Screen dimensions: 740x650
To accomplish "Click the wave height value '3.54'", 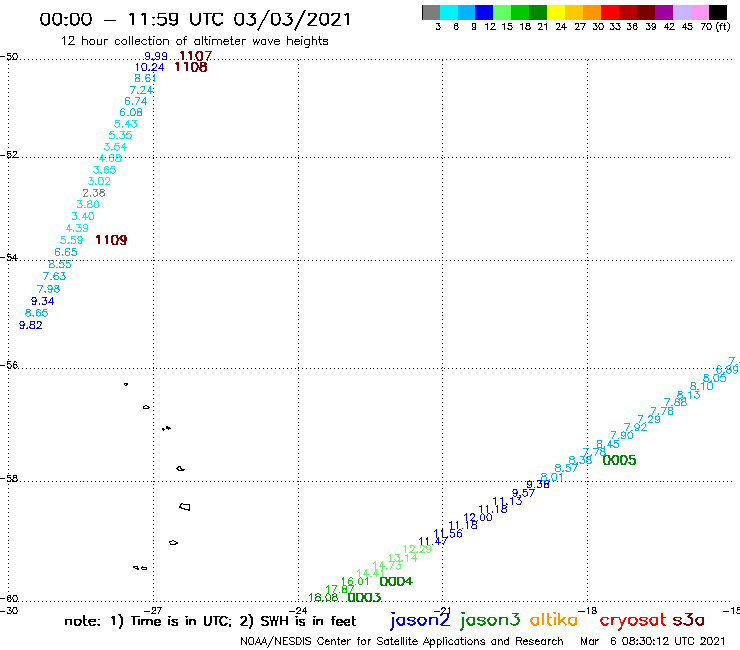I will click(x=115, y=147).
